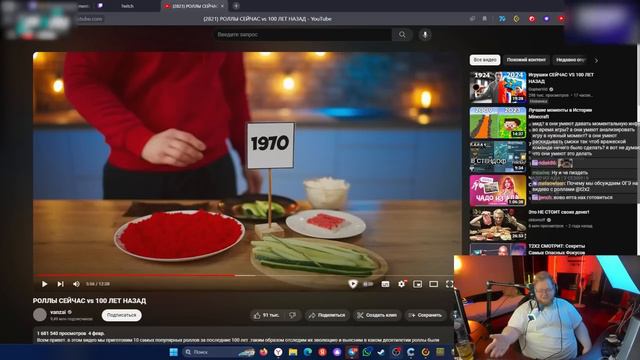The image size is (640, 360).
Task: Dislike the video thumbs-down button
Action: (293, 315)
